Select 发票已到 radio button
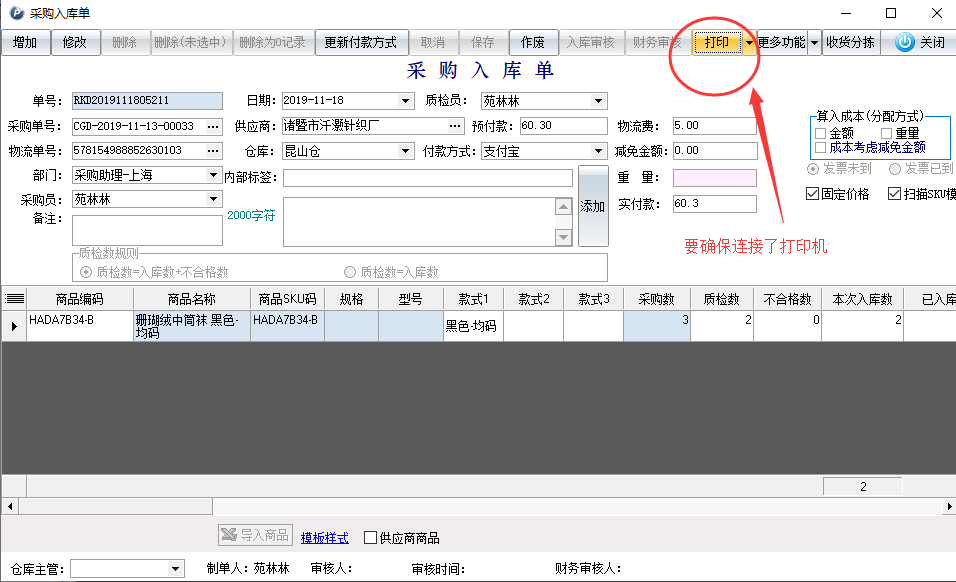 [x=895, y=169]
